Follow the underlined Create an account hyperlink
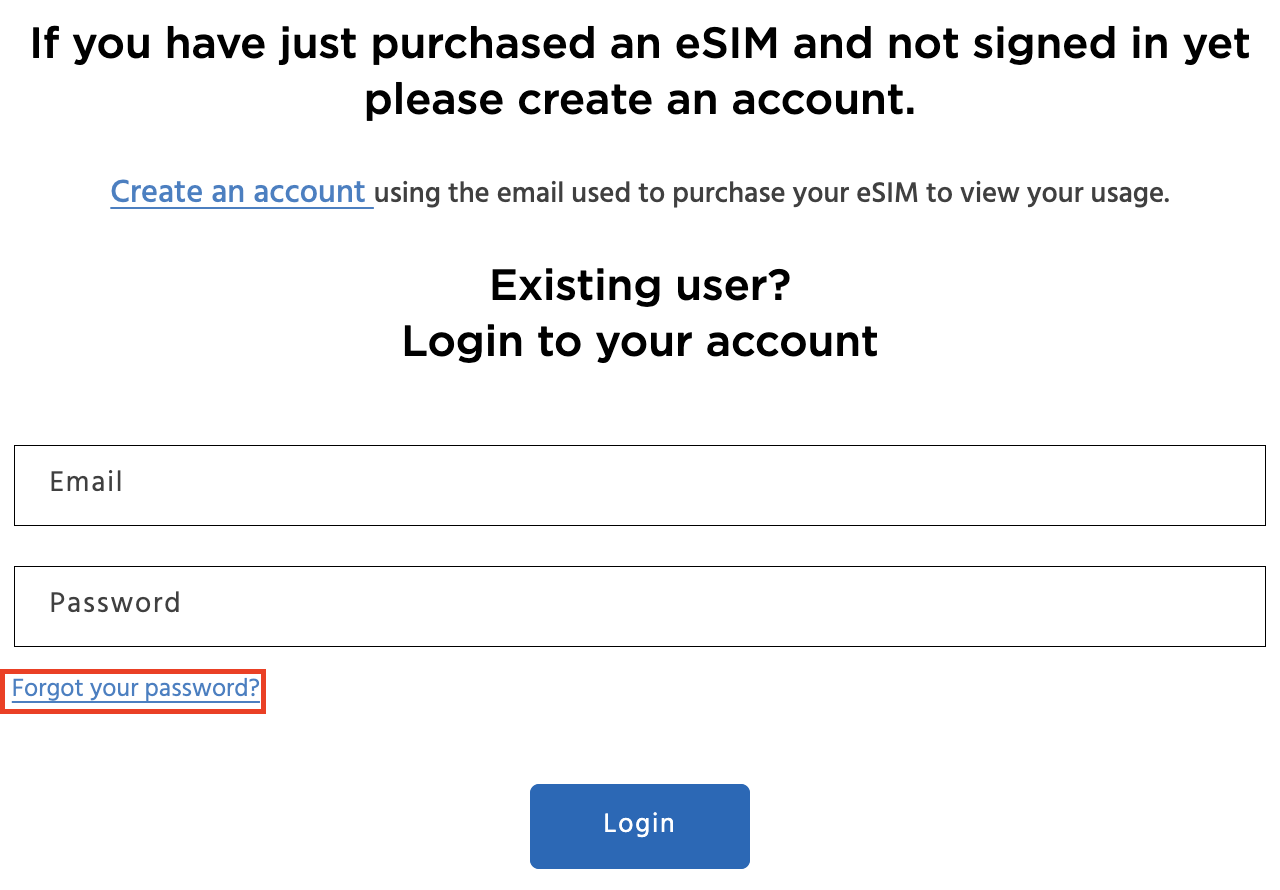 tap(239, 192)
